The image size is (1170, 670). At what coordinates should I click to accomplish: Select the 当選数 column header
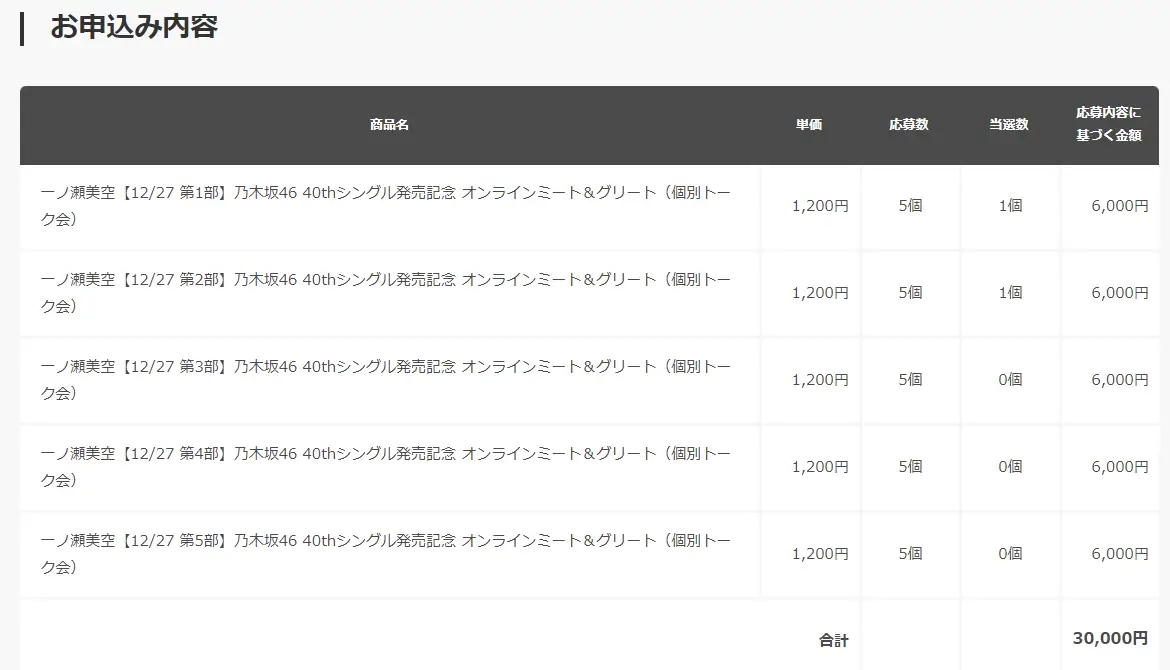(x=1009, y=125)
